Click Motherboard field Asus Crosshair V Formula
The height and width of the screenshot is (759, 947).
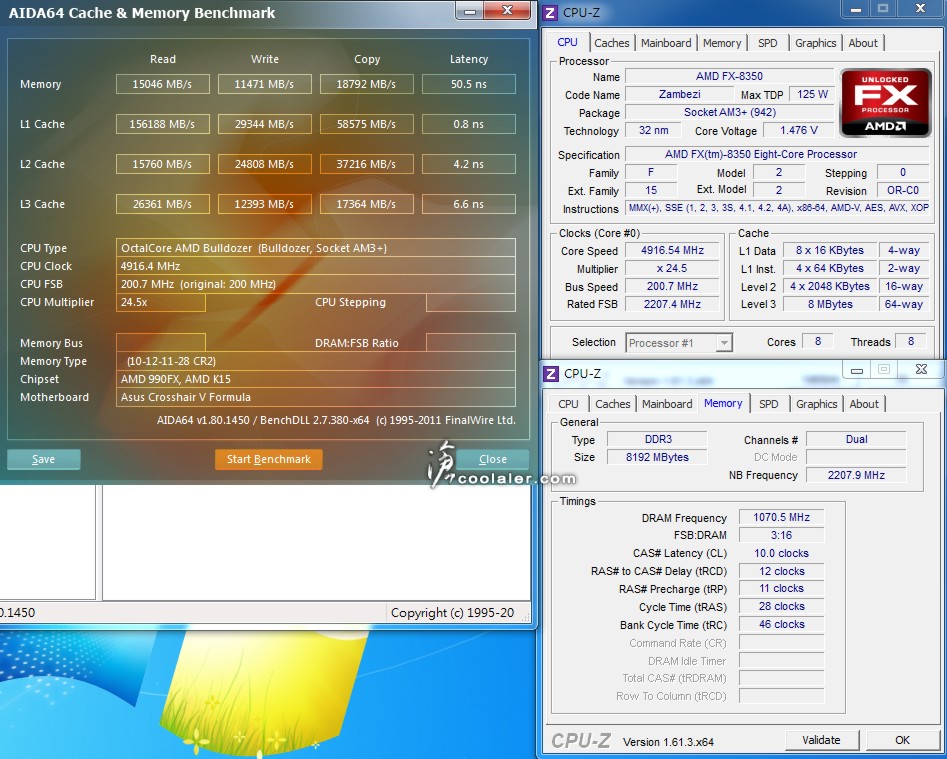316,397
